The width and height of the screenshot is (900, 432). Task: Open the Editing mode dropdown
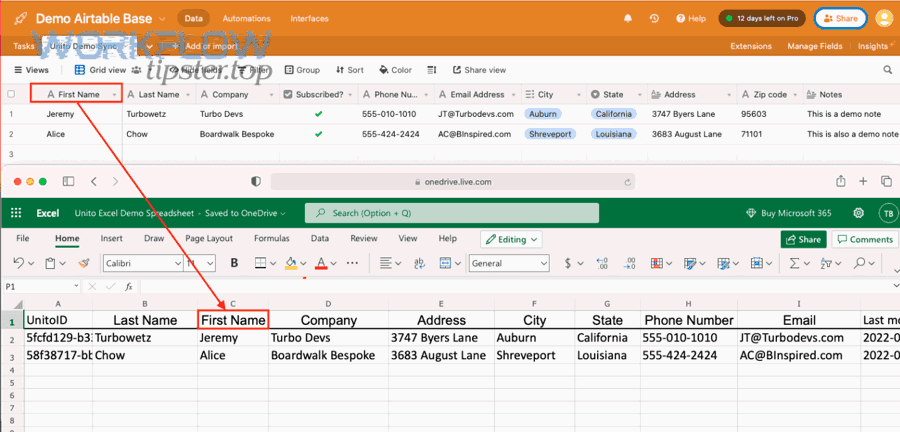pyautogui.click(x=511, y=239)
